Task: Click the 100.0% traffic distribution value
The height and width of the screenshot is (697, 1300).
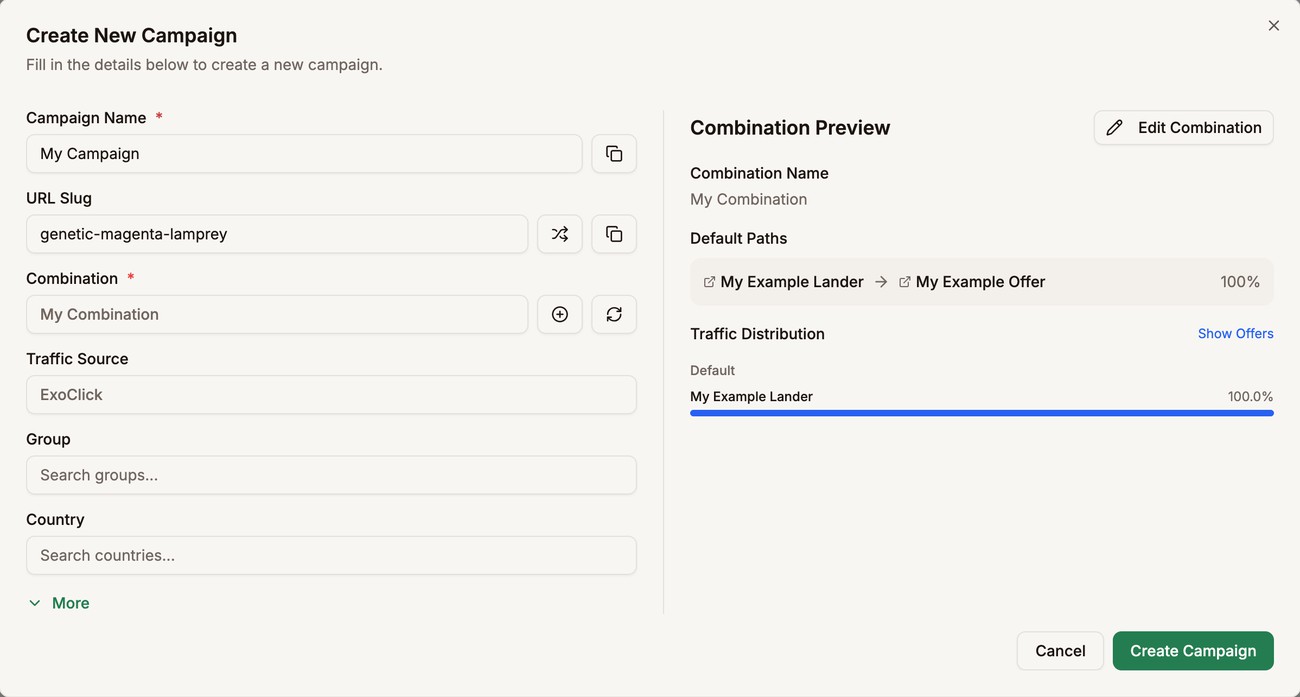Action: coord(1250,397)
